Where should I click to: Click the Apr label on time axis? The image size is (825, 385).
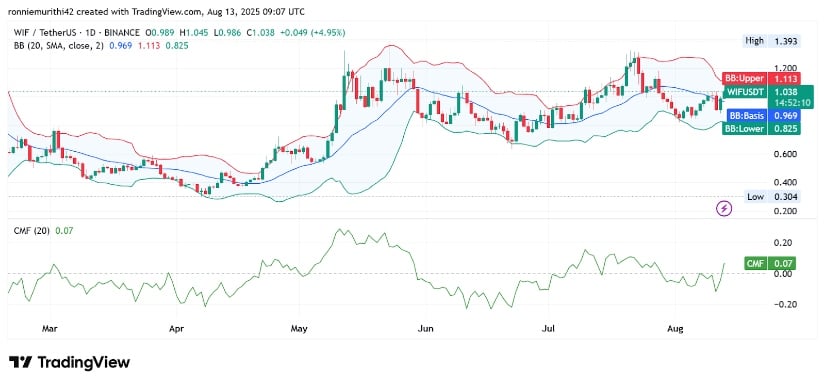[x=174, y=329]
